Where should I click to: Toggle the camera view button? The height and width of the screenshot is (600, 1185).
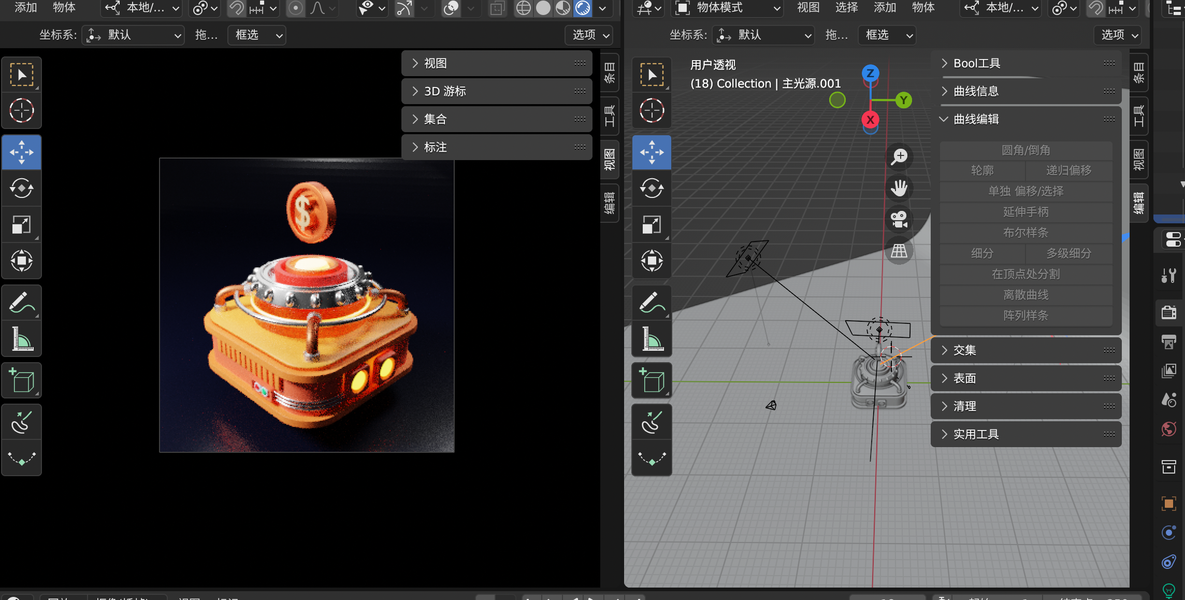point(899,220)
